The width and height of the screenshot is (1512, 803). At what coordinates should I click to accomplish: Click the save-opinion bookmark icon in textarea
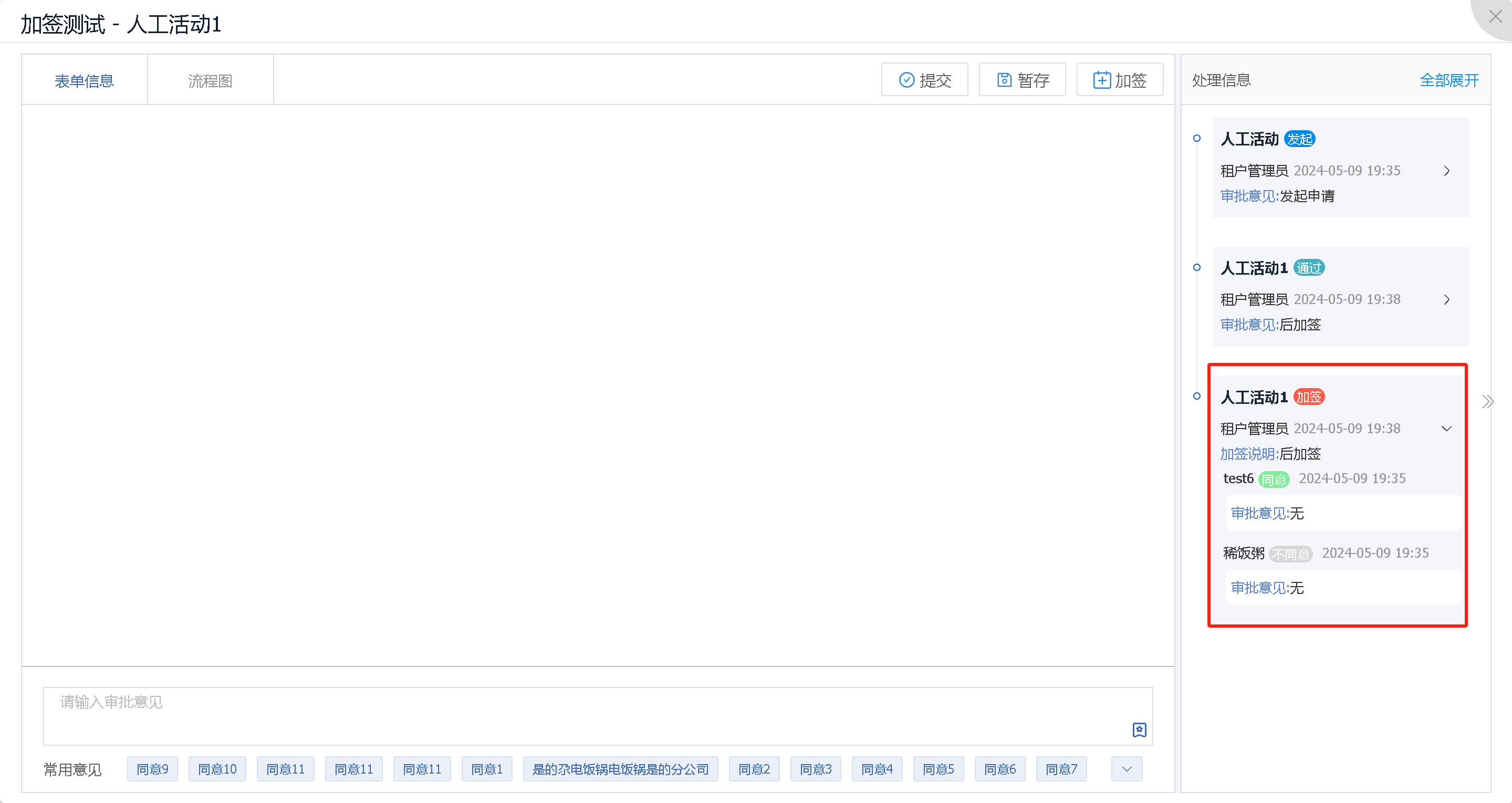1139,729
